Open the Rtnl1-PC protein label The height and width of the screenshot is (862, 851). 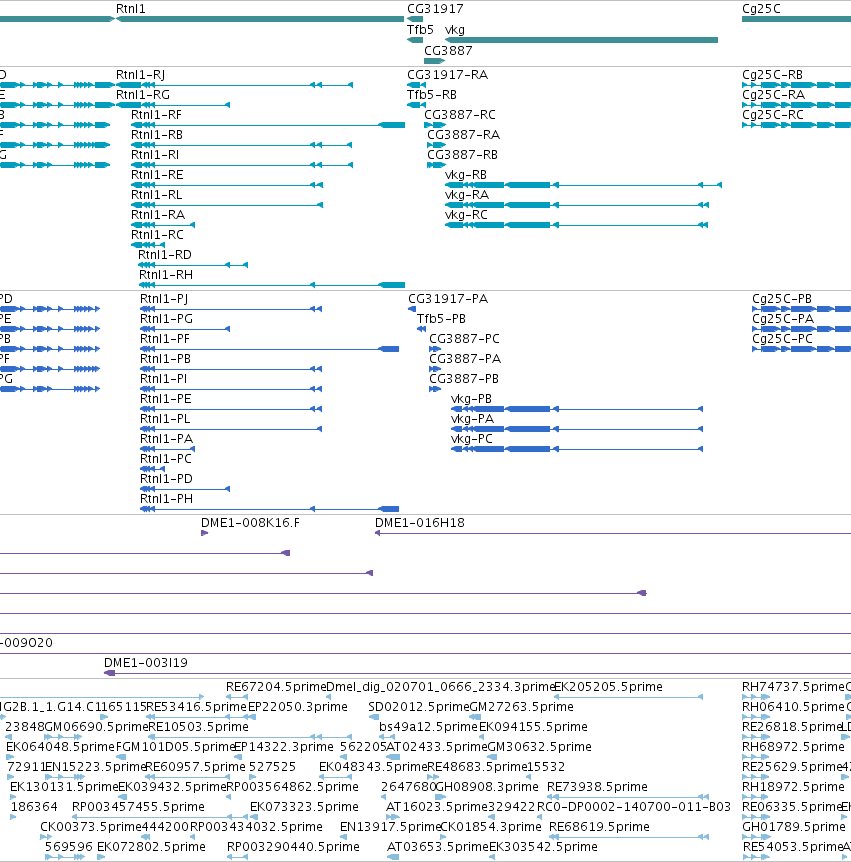pyautogui.click(x=166, y=459)
